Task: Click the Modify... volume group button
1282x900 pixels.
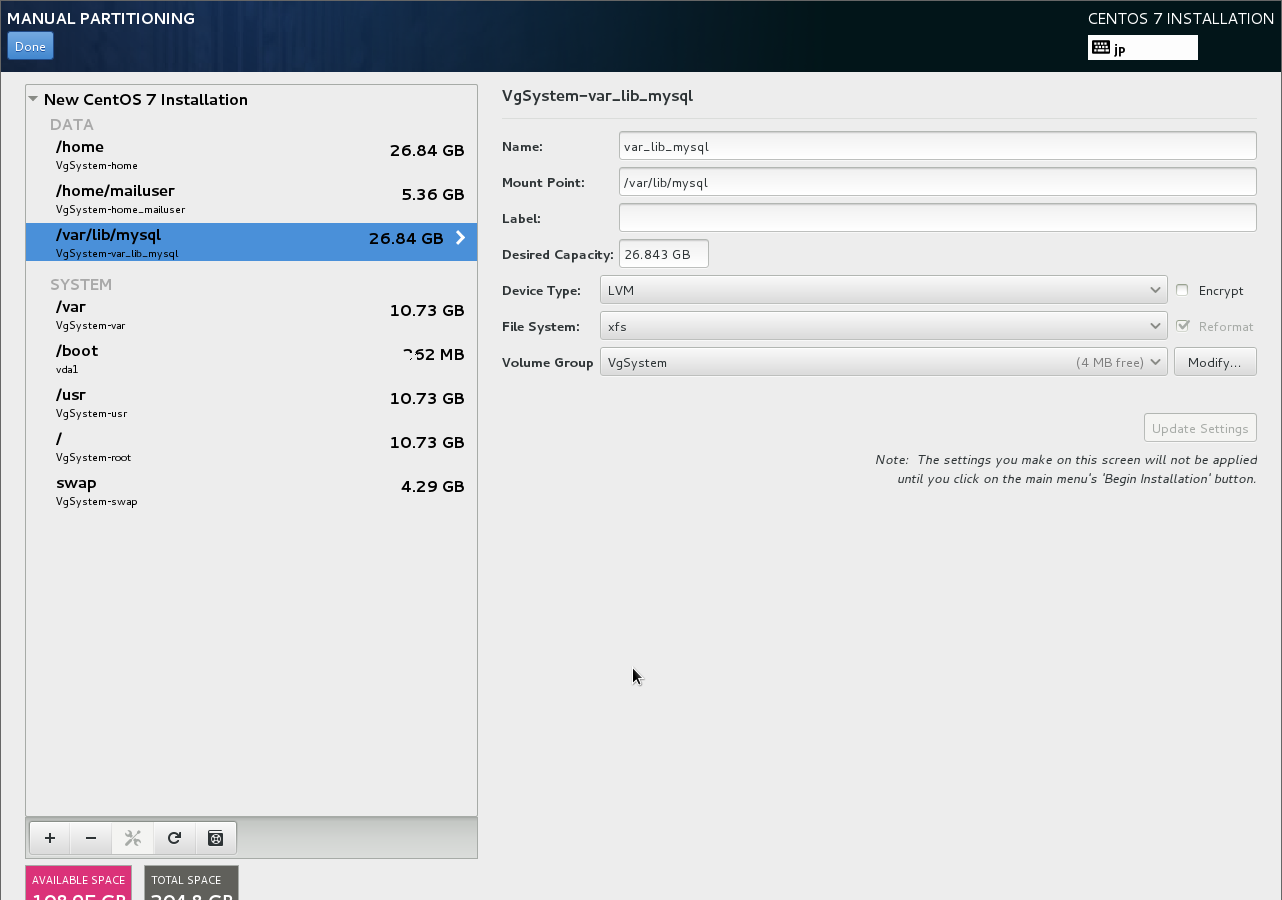Action: (1215, 362)
